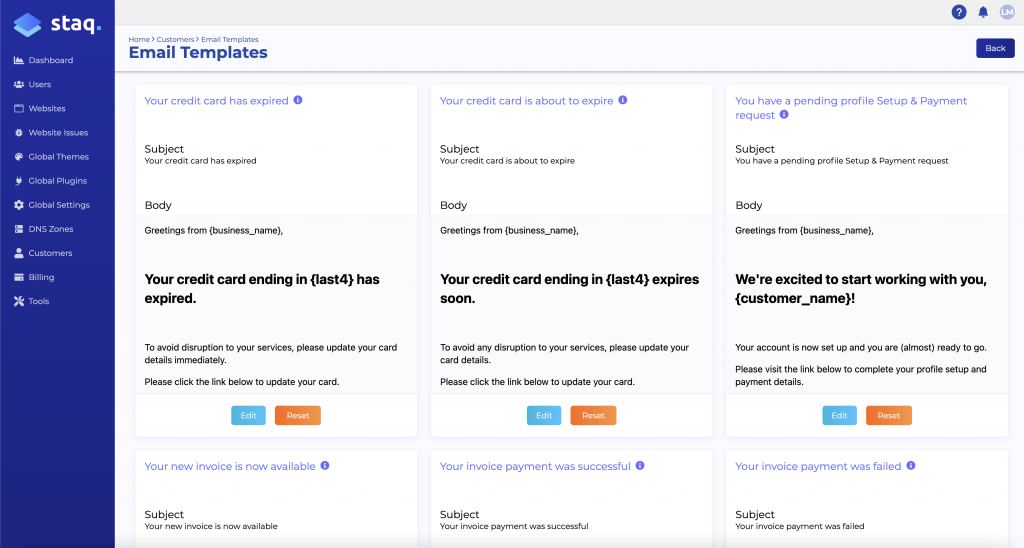Edit the 'credit card has expired' template

point(248,415)
